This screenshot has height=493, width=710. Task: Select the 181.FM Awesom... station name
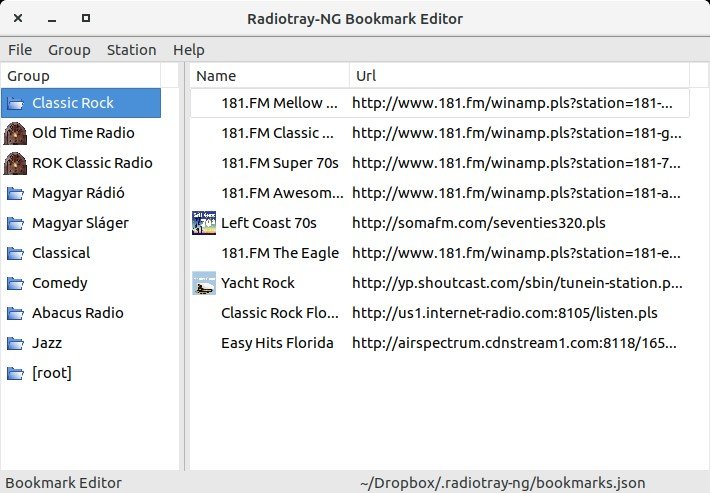[282, 193]
